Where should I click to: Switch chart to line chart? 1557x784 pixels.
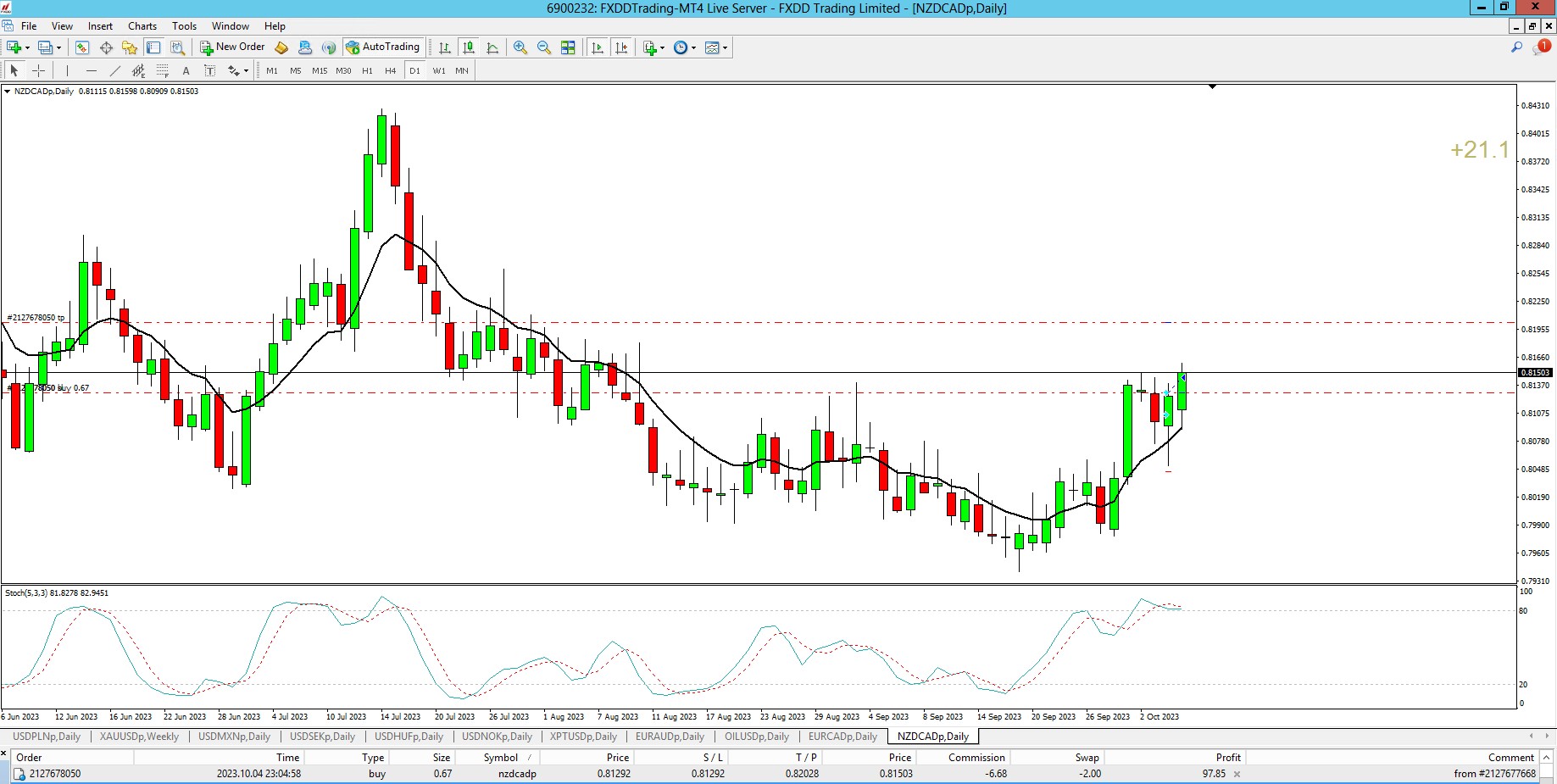[x=492, y=47]
